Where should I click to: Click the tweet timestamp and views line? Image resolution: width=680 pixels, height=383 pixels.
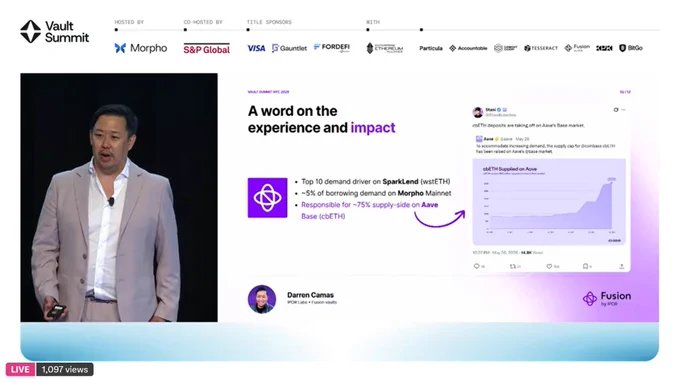[x=507, y=252]
